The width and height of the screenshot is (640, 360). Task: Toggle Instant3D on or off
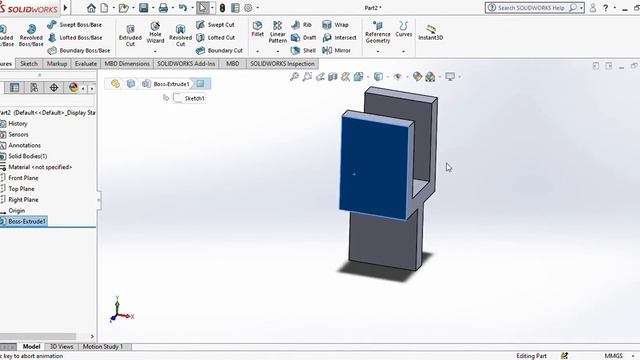tap(431, 32)
